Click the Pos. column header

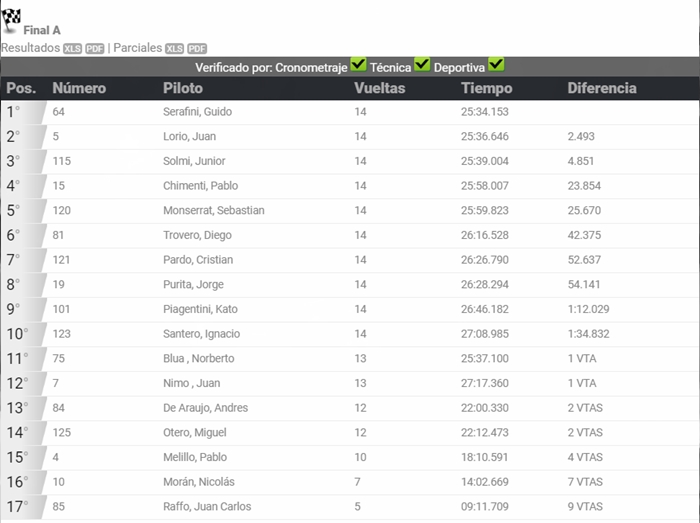[21, 88]
